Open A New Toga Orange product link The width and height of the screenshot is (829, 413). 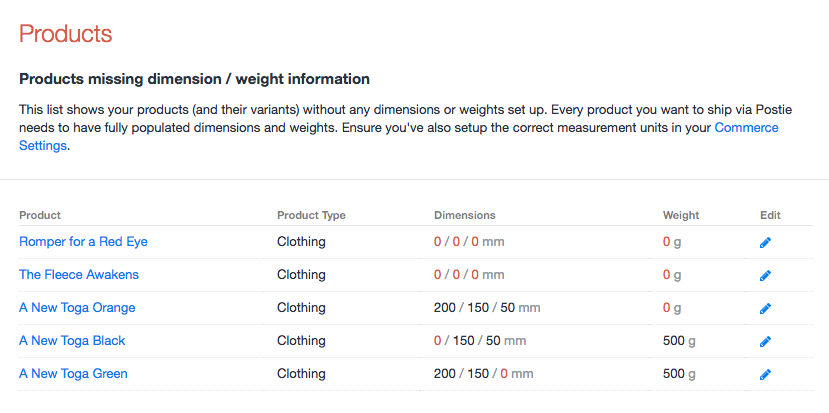tap(77, 307)
